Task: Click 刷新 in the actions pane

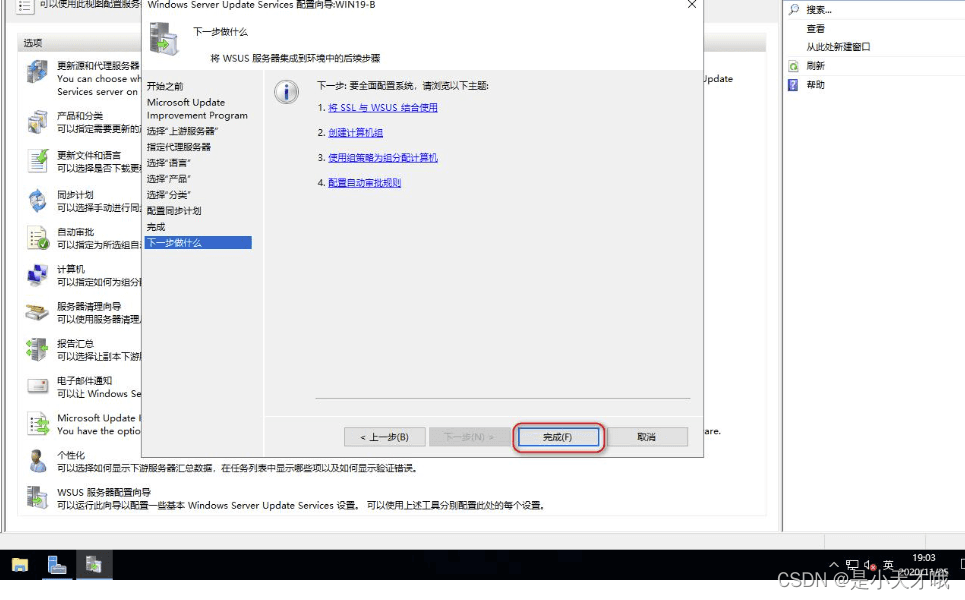Action: (x=815, y=66)
